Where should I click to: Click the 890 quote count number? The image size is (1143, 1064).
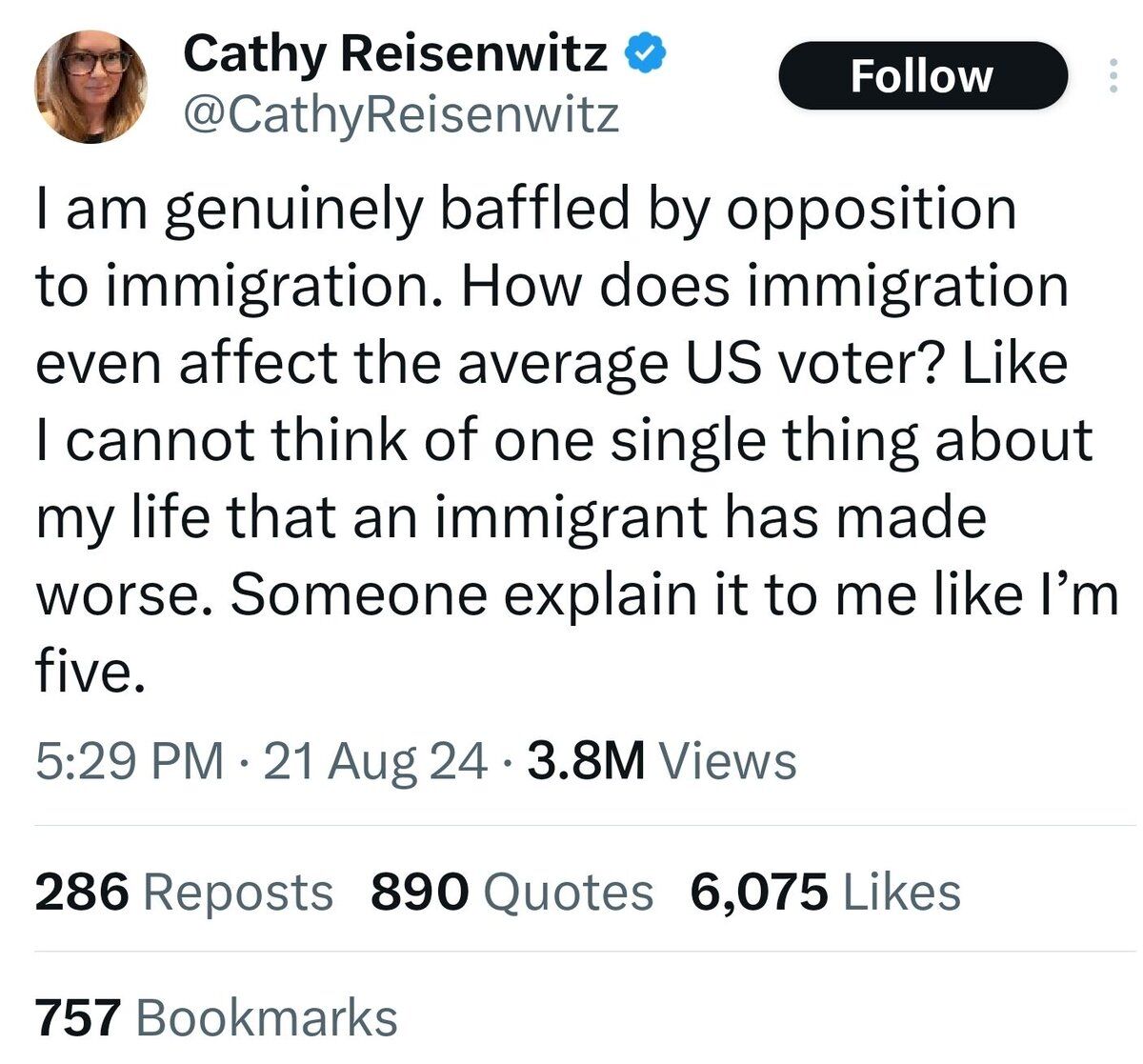click(x=419, y=893)
